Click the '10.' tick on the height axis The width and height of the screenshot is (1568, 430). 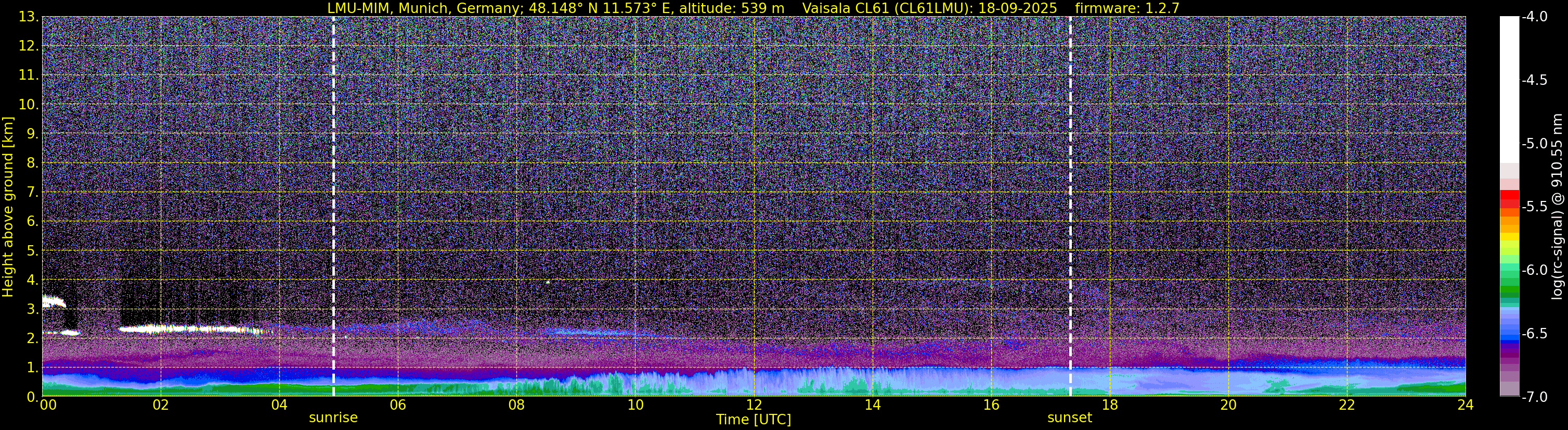click(29, 105)
